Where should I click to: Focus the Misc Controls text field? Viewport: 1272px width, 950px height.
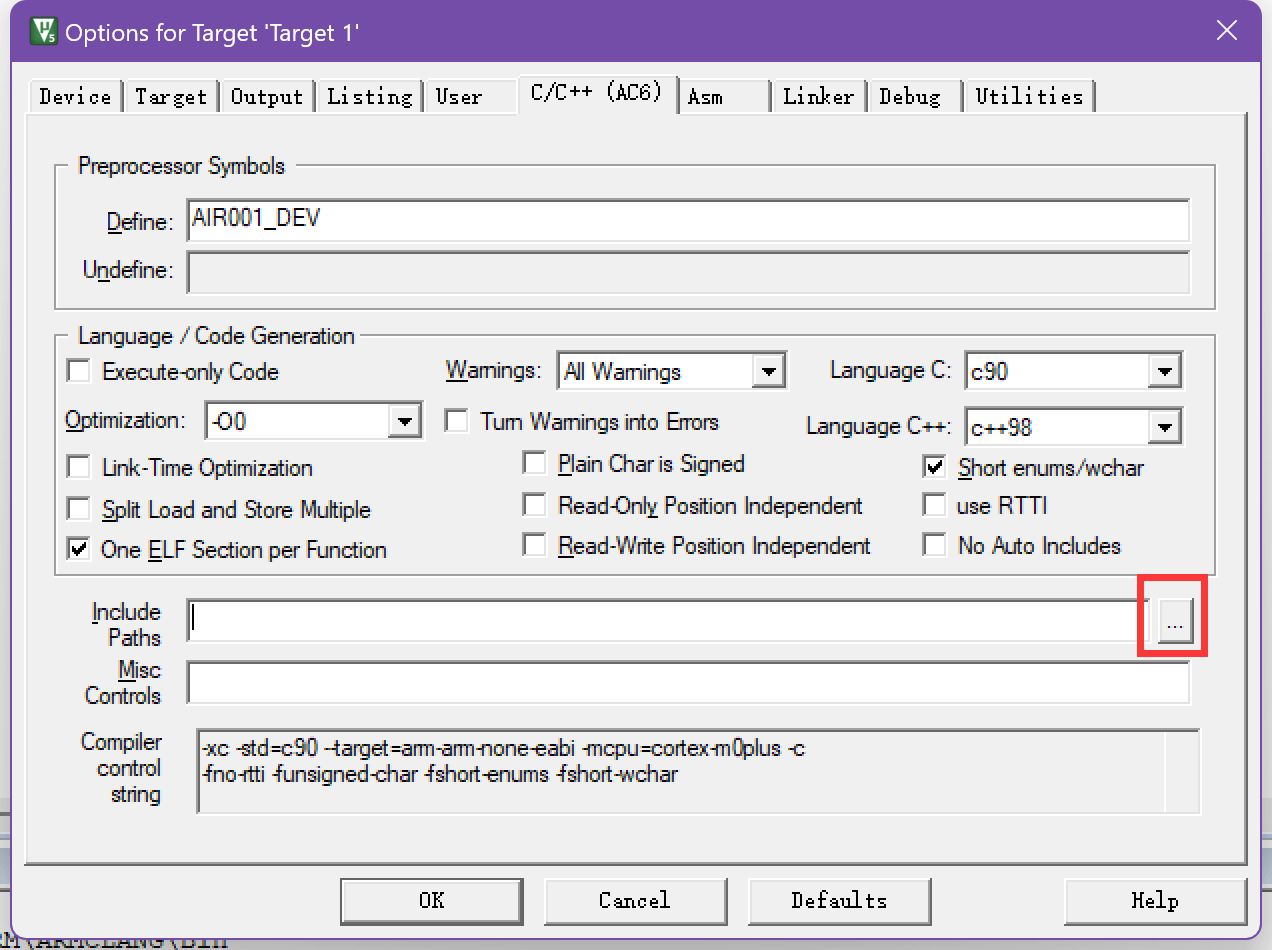687,683
